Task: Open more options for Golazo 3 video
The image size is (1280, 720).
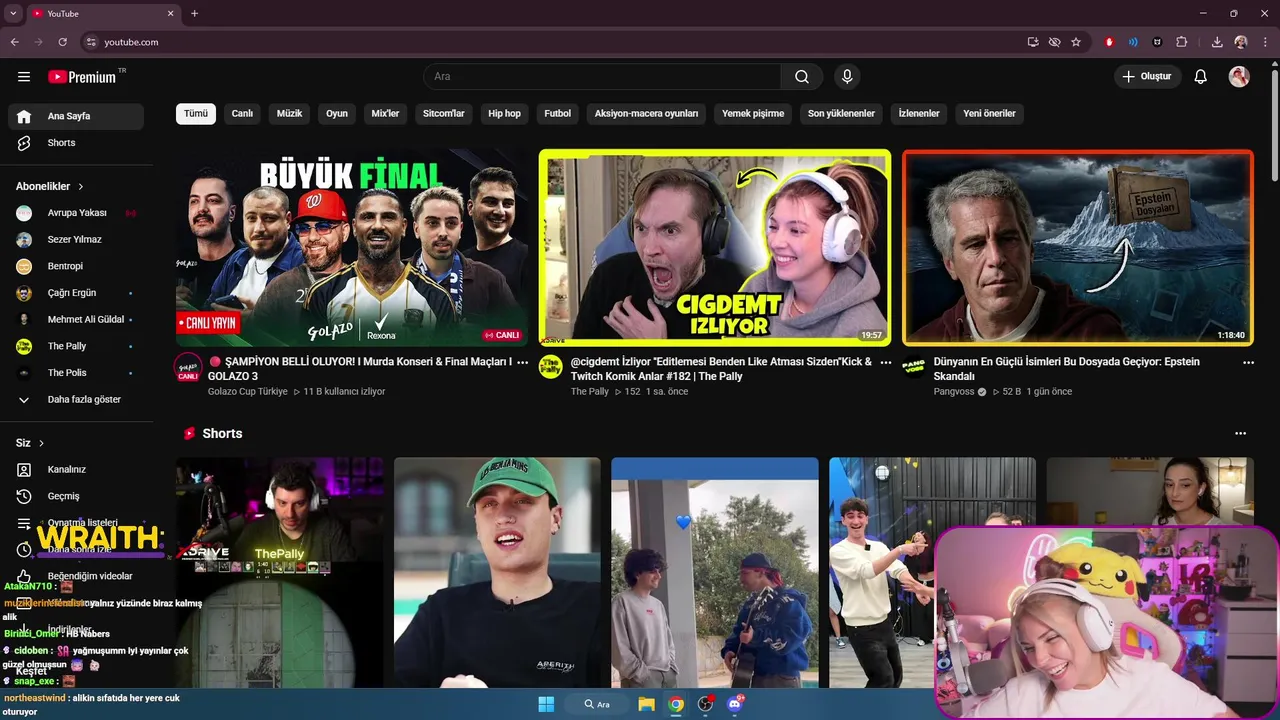Action: pyautogui.click(x=522, y=363)
